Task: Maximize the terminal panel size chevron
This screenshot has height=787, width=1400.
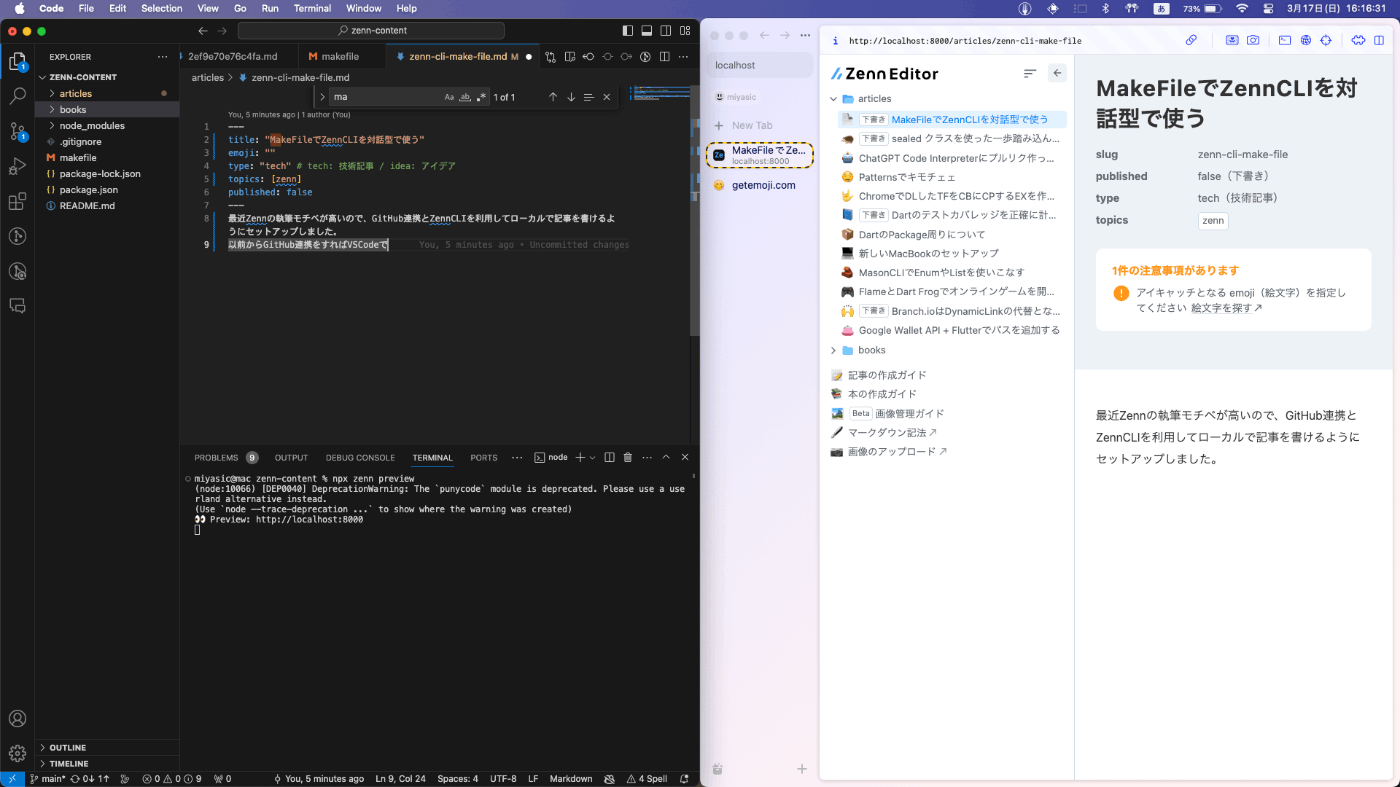Action: coord(666,457)
